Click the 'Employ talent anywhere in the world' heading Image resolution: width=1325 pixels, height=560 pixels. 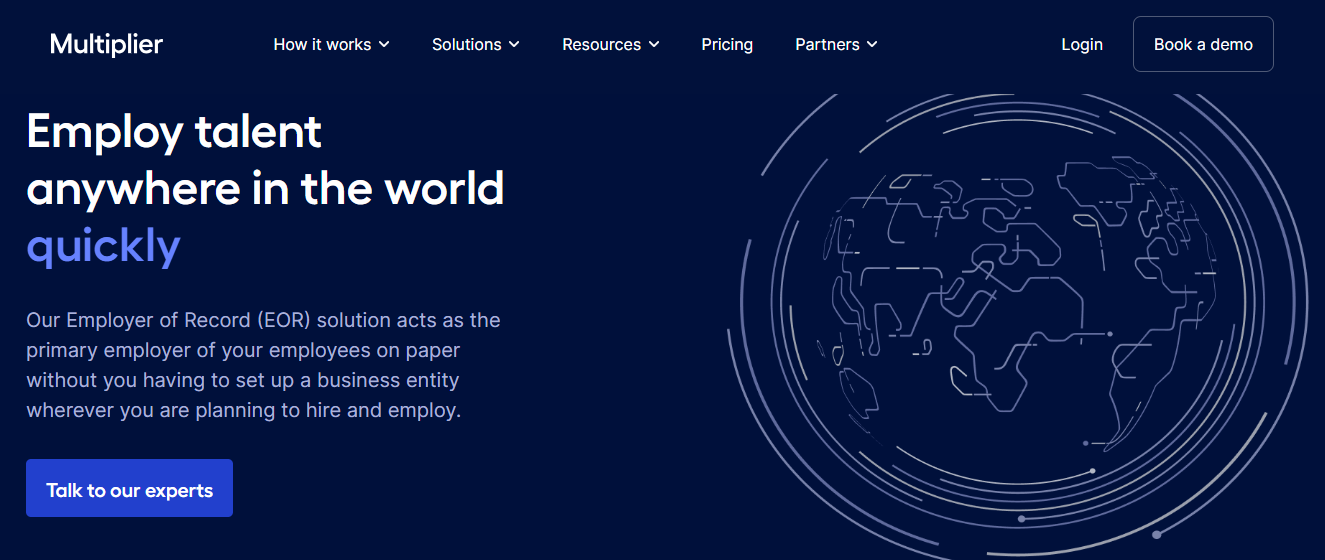(265, 159)
